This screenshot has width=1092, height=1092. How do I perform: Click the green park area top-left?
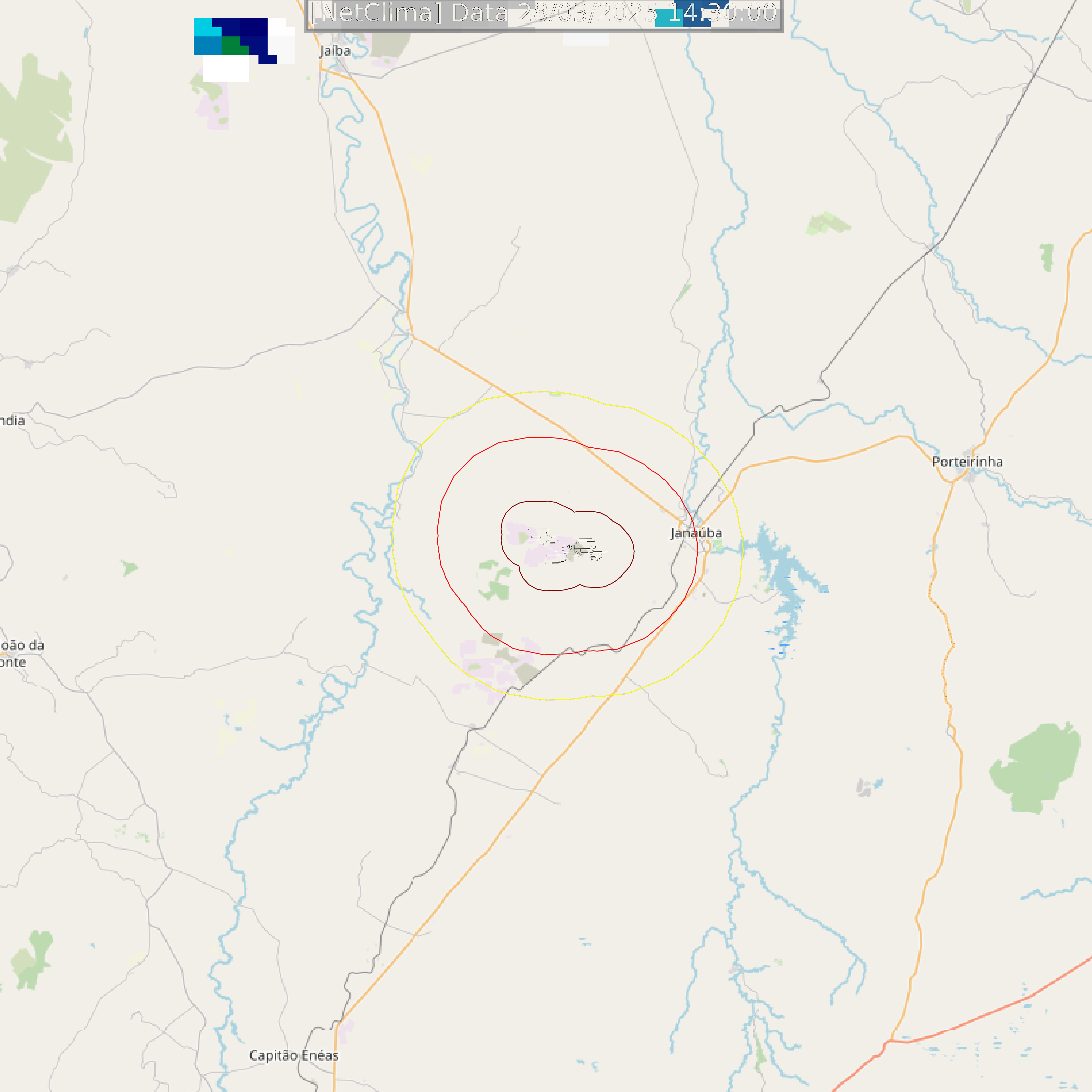35,137
